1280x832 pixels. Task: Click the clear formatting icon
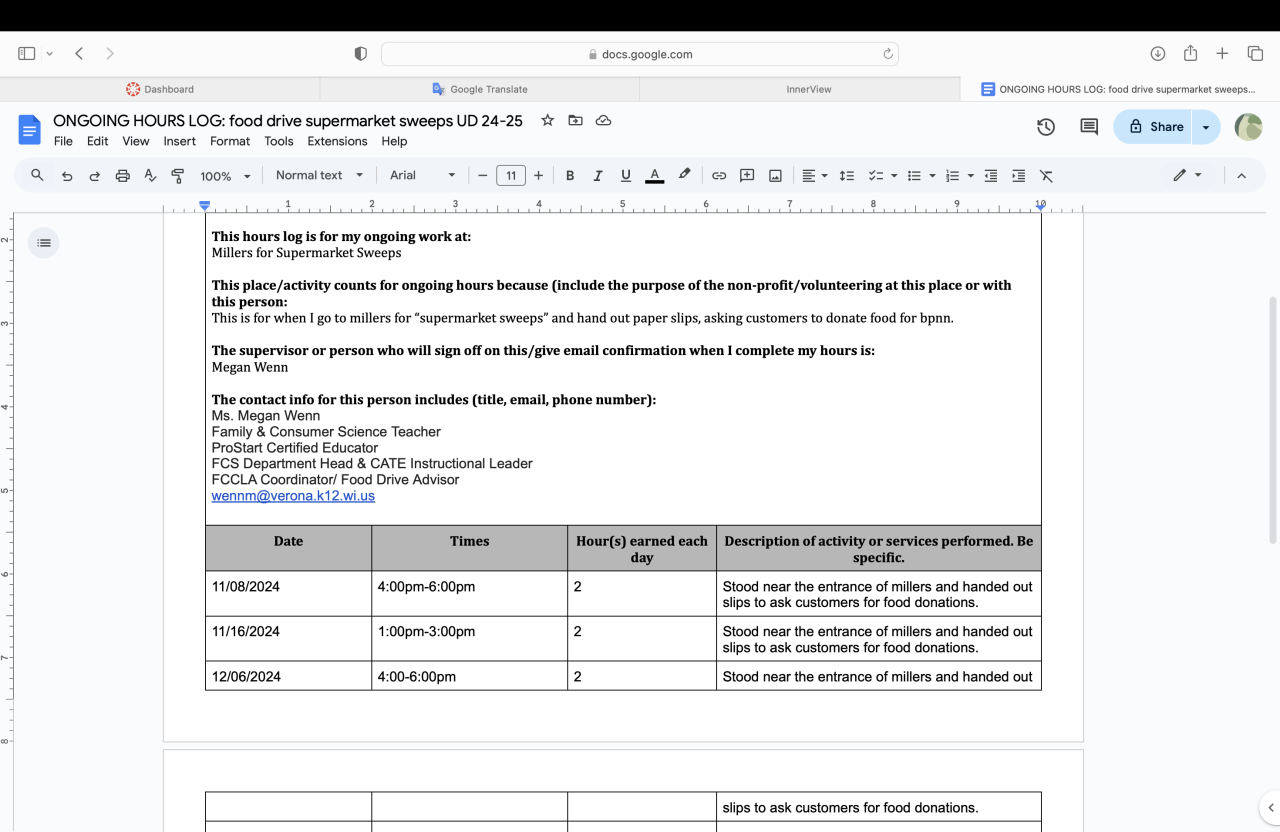click(1046, 176)
